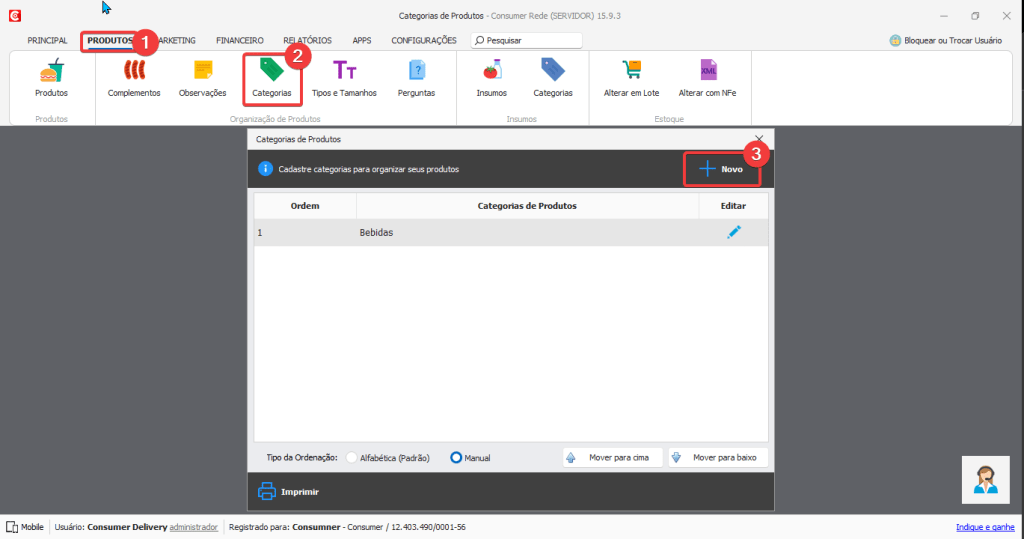Open the Observações sticky note icon
Image resolution: width=1024 pixels, height=539 pixels.
202,72
